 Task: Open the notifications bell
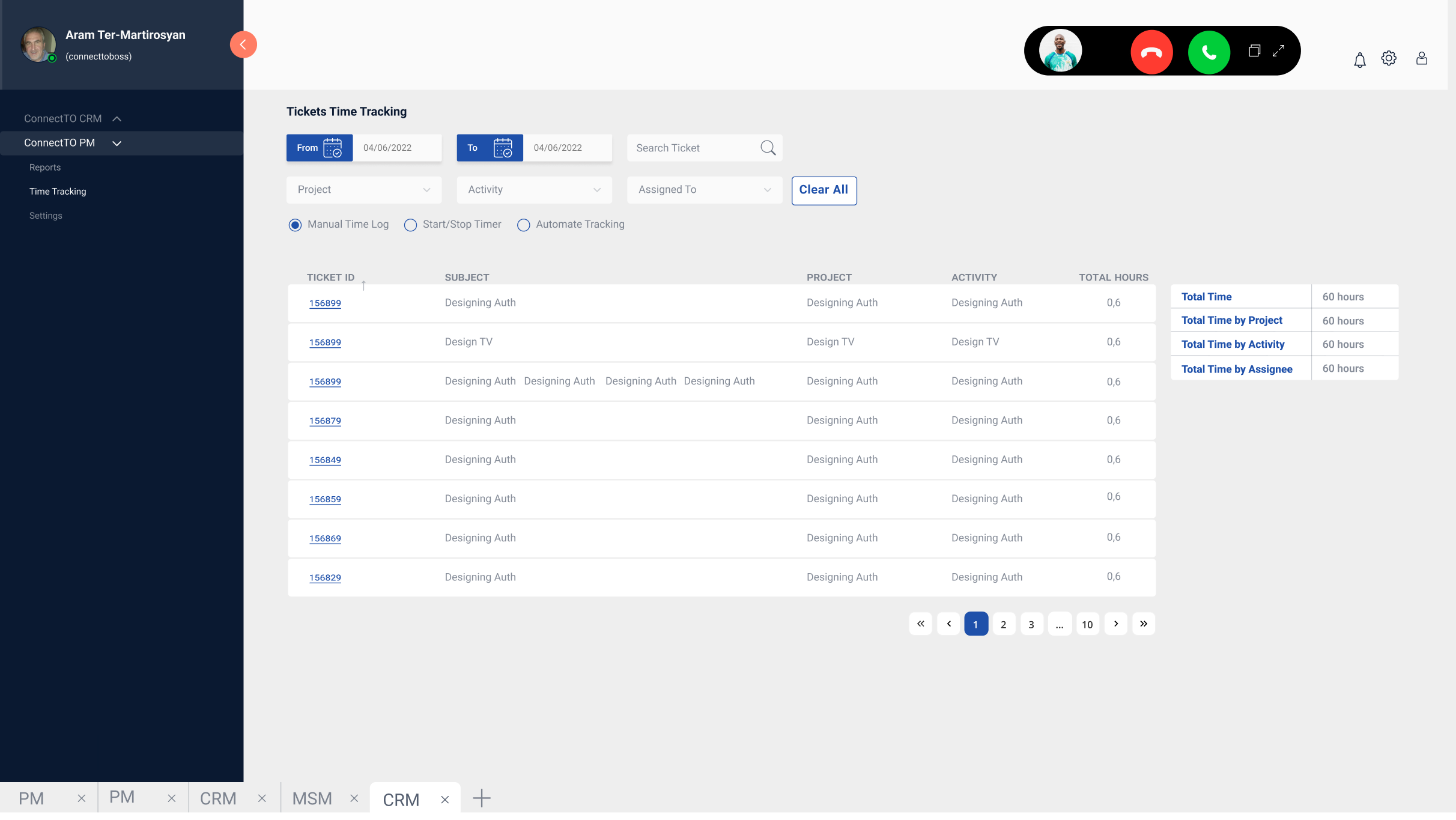point(1359,59)
